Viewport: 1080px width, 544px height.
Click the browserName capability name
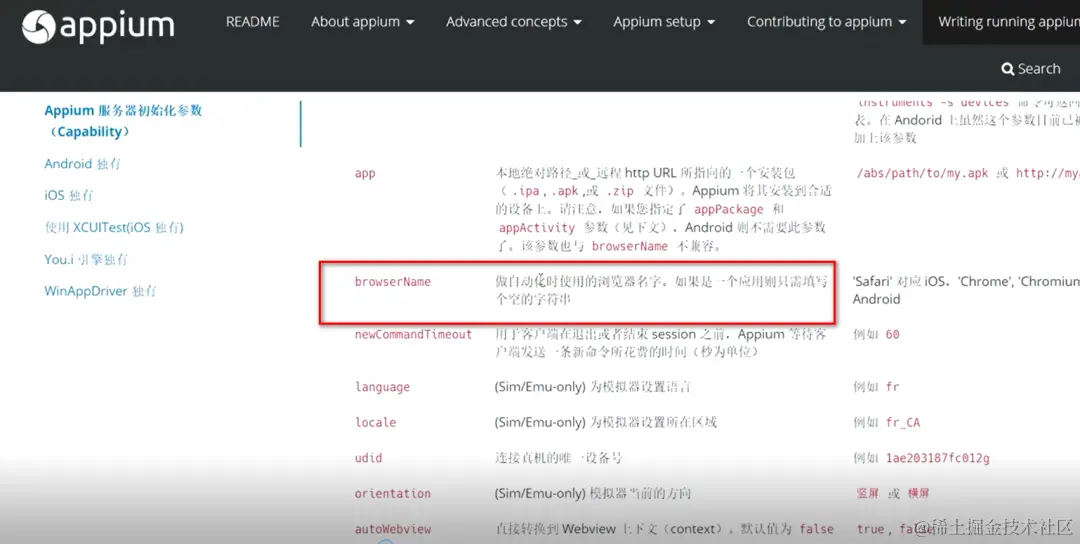pyautogui.click(x=393, y=282)
